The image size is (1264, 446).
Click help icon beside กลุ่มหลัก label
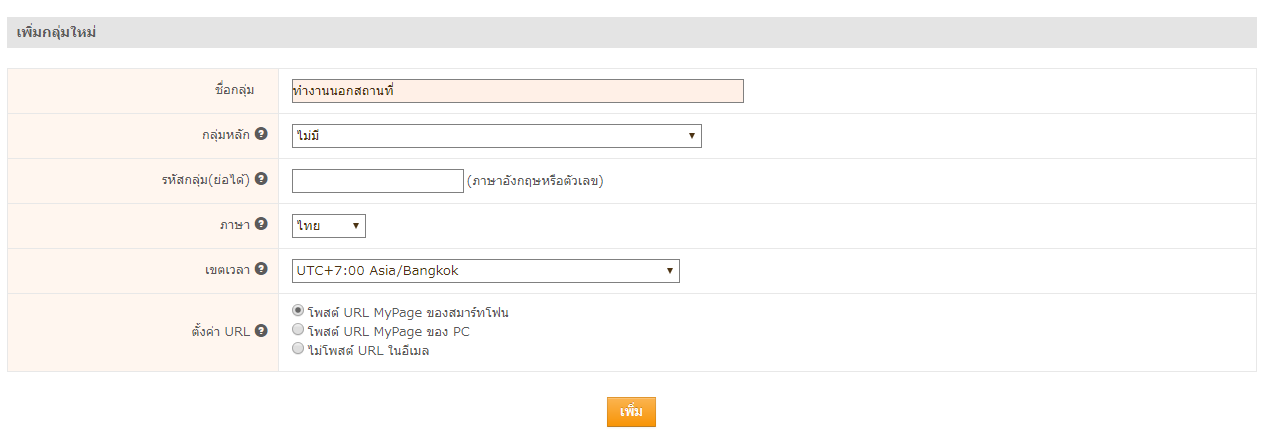(x=261, y=134)
